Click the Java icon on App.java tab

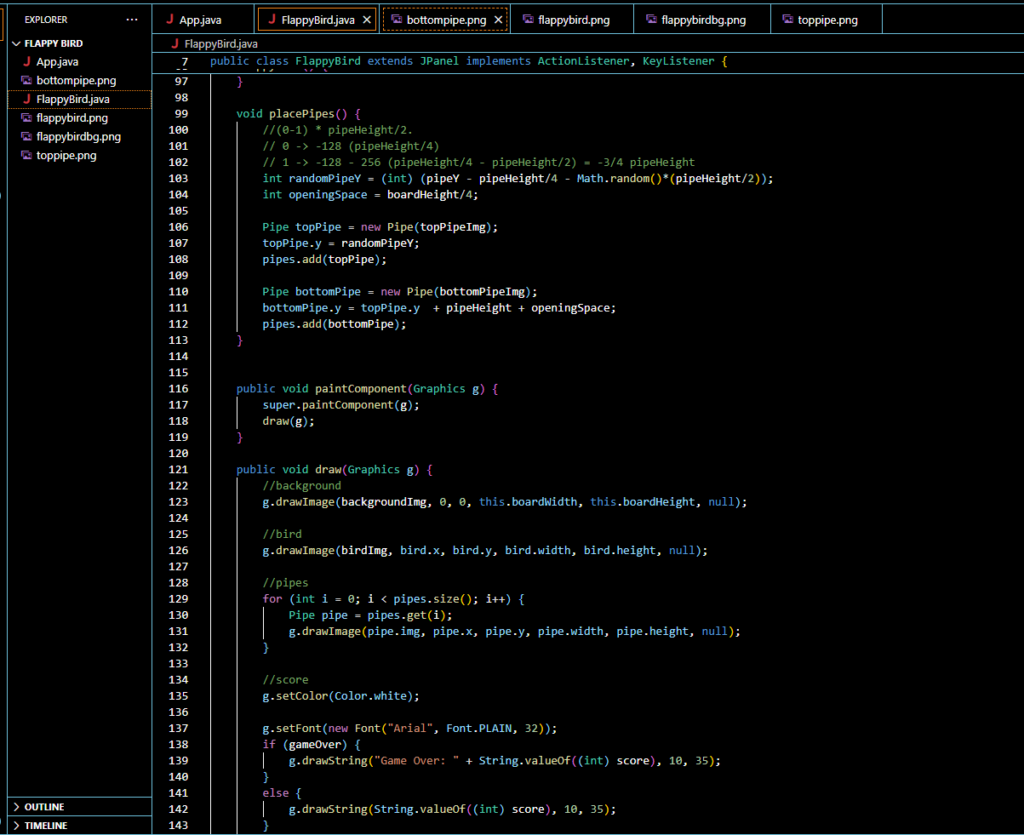click(x=169, y=19)
